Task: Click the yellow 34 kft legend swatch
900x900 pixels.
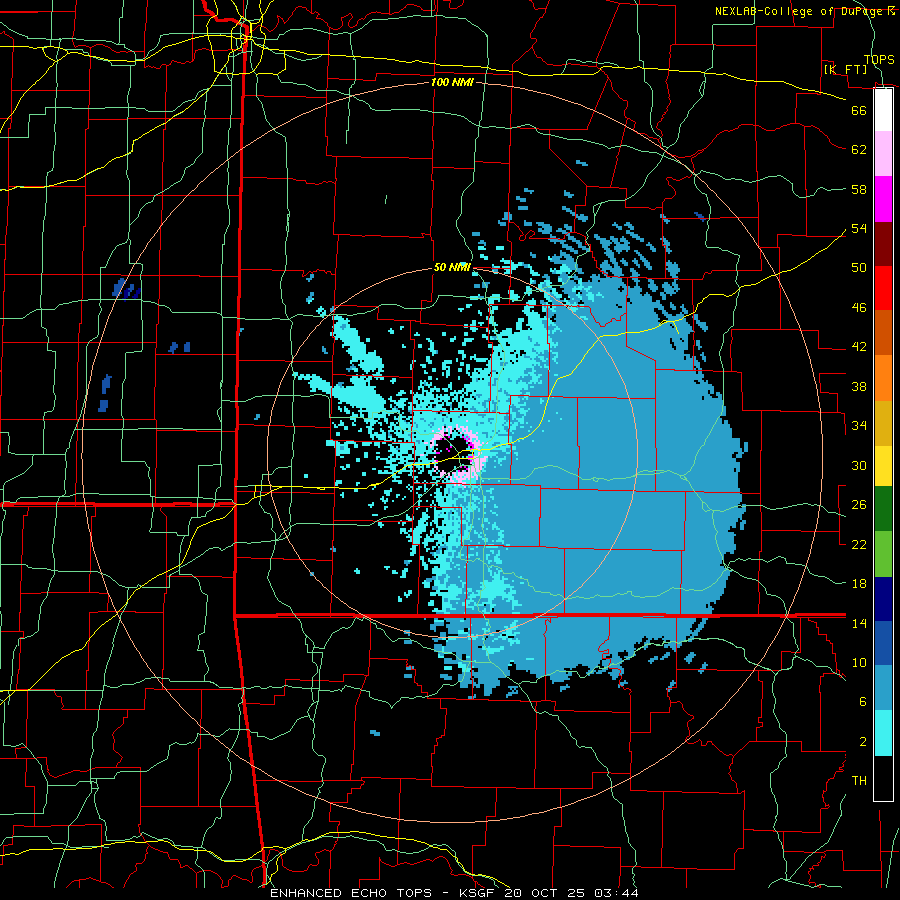Action: [883, 465]
